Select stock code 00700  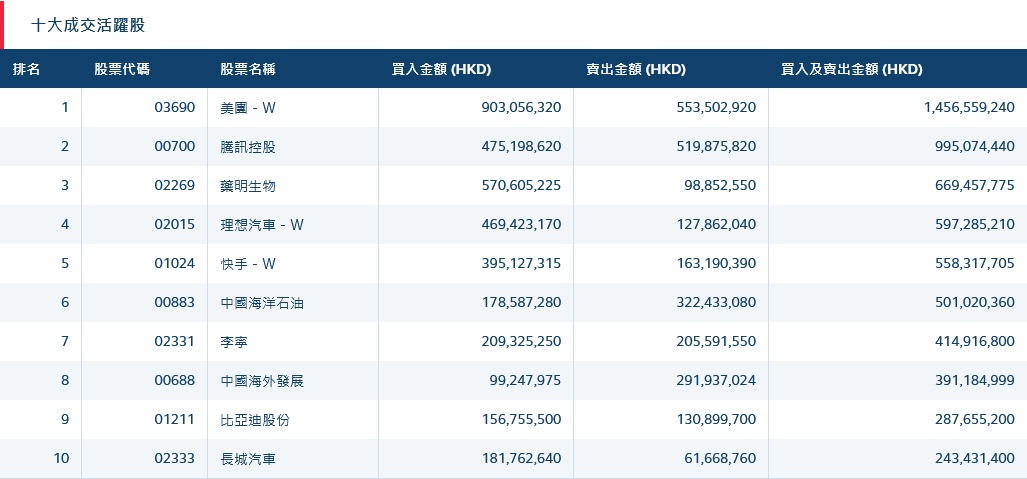click(x=175, y=147)
